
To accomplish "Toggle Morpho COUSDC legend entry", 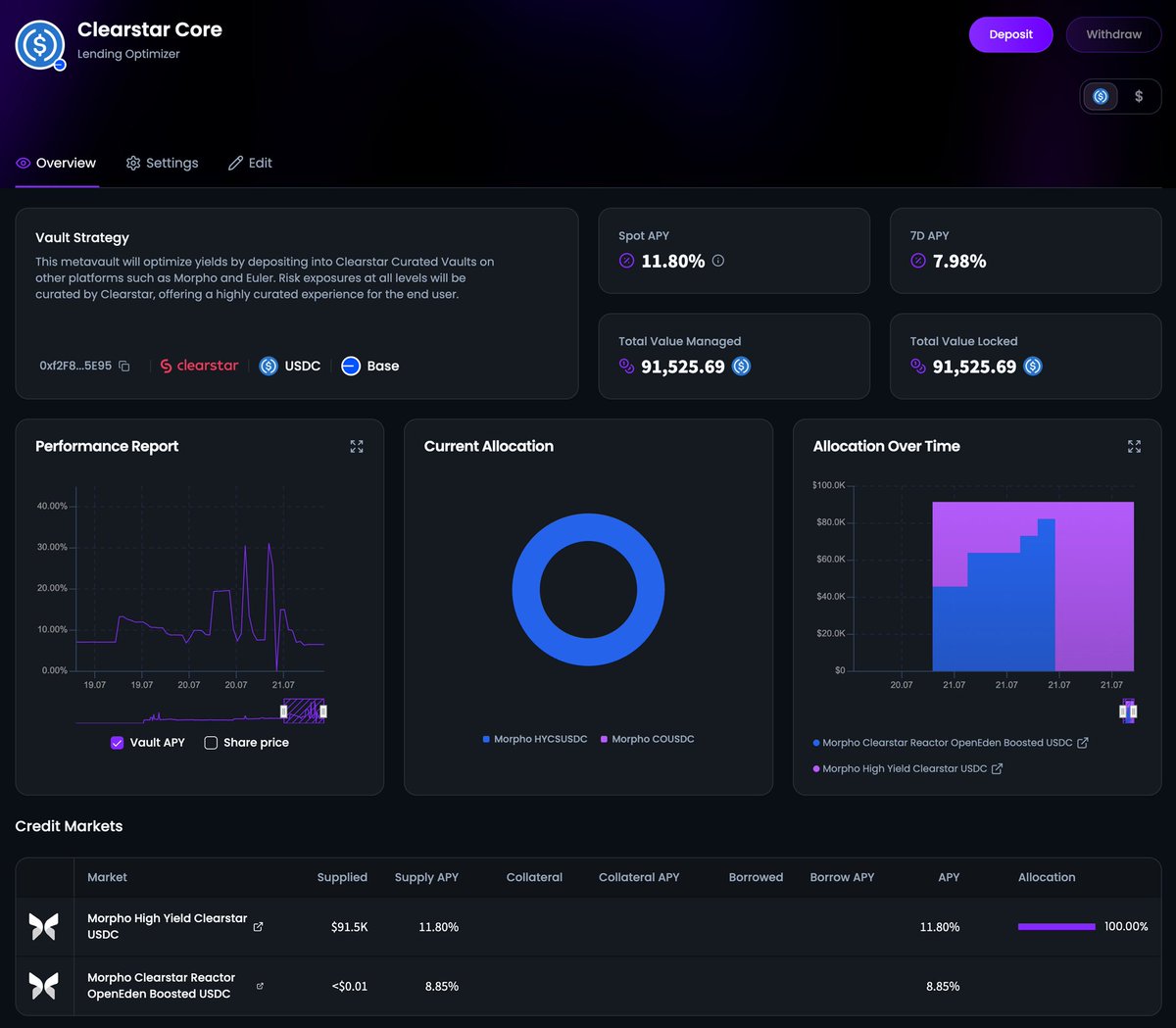I will [648, 739].
